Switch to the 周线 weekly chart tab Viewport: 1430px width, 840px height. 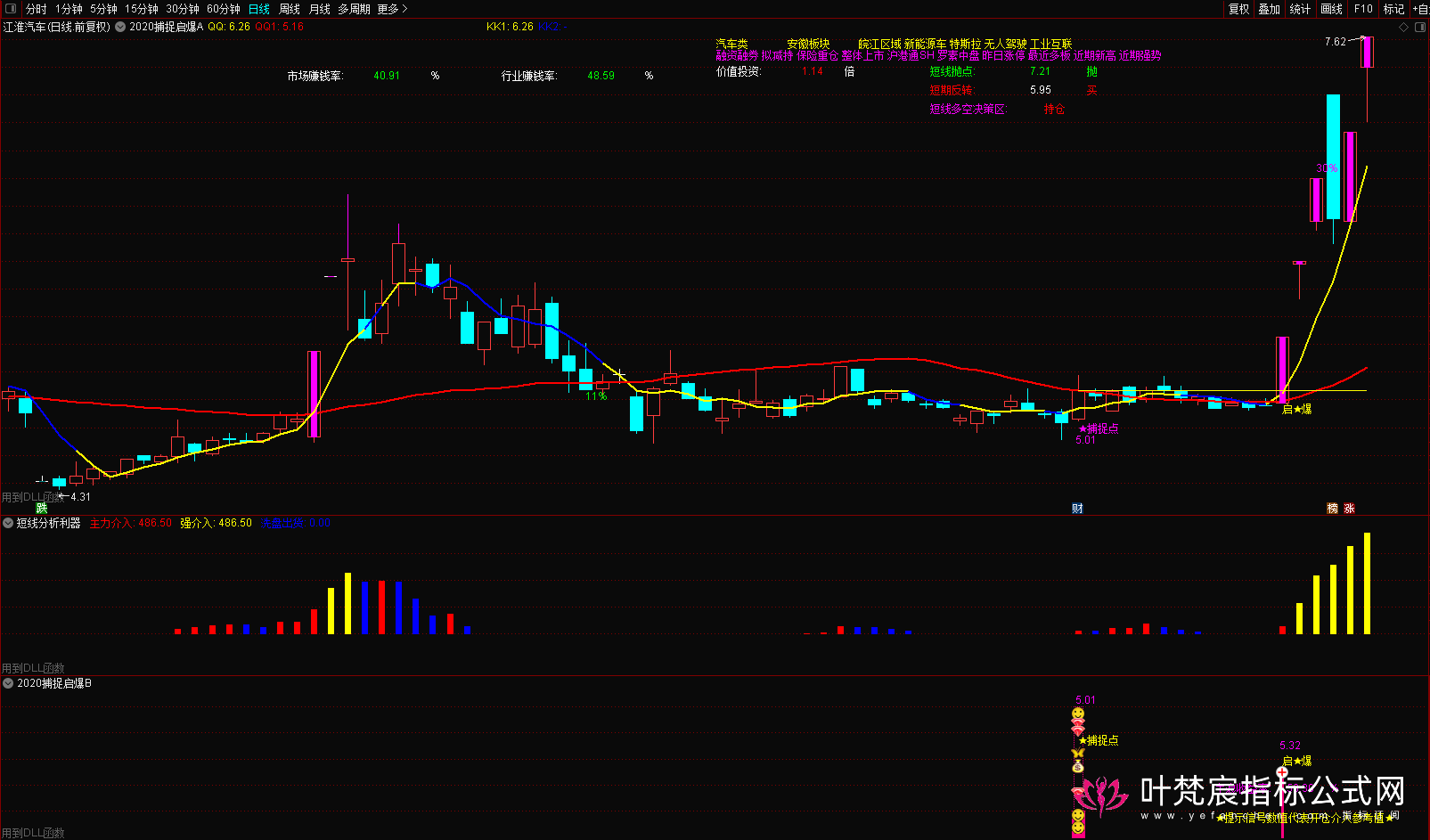pyautogui.click(x=290, y=9)
